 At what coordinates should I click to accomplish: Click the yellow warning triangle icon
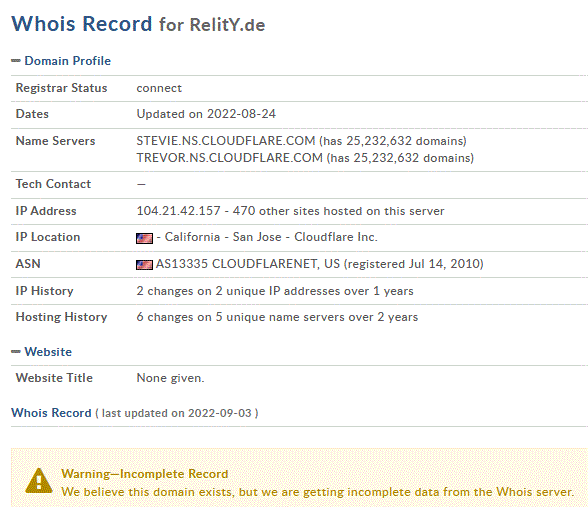pos(39,481)
